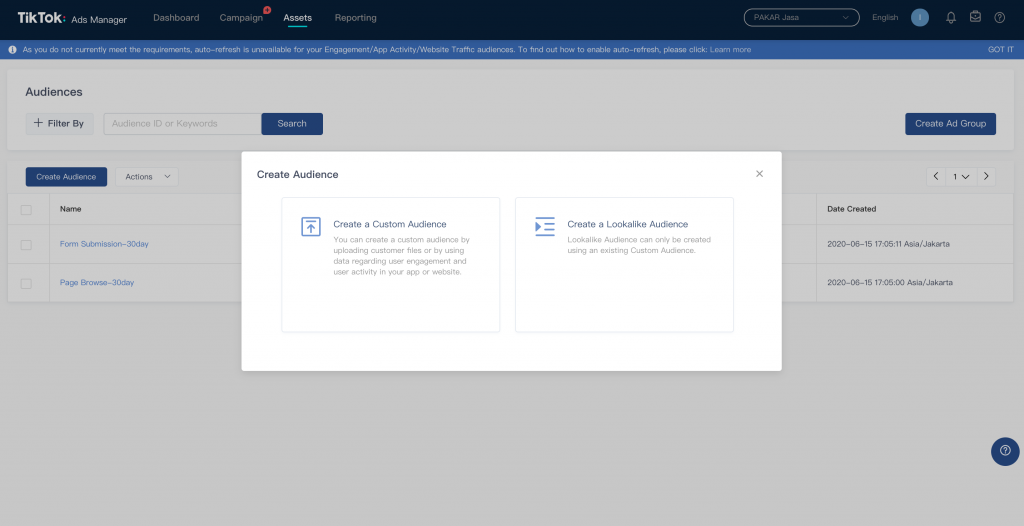The width and height of the screenshot is (1024, 526).
Task: Click the TikTok Ads Manager logo
Action: pyautogui.click(x=72, y=18)
